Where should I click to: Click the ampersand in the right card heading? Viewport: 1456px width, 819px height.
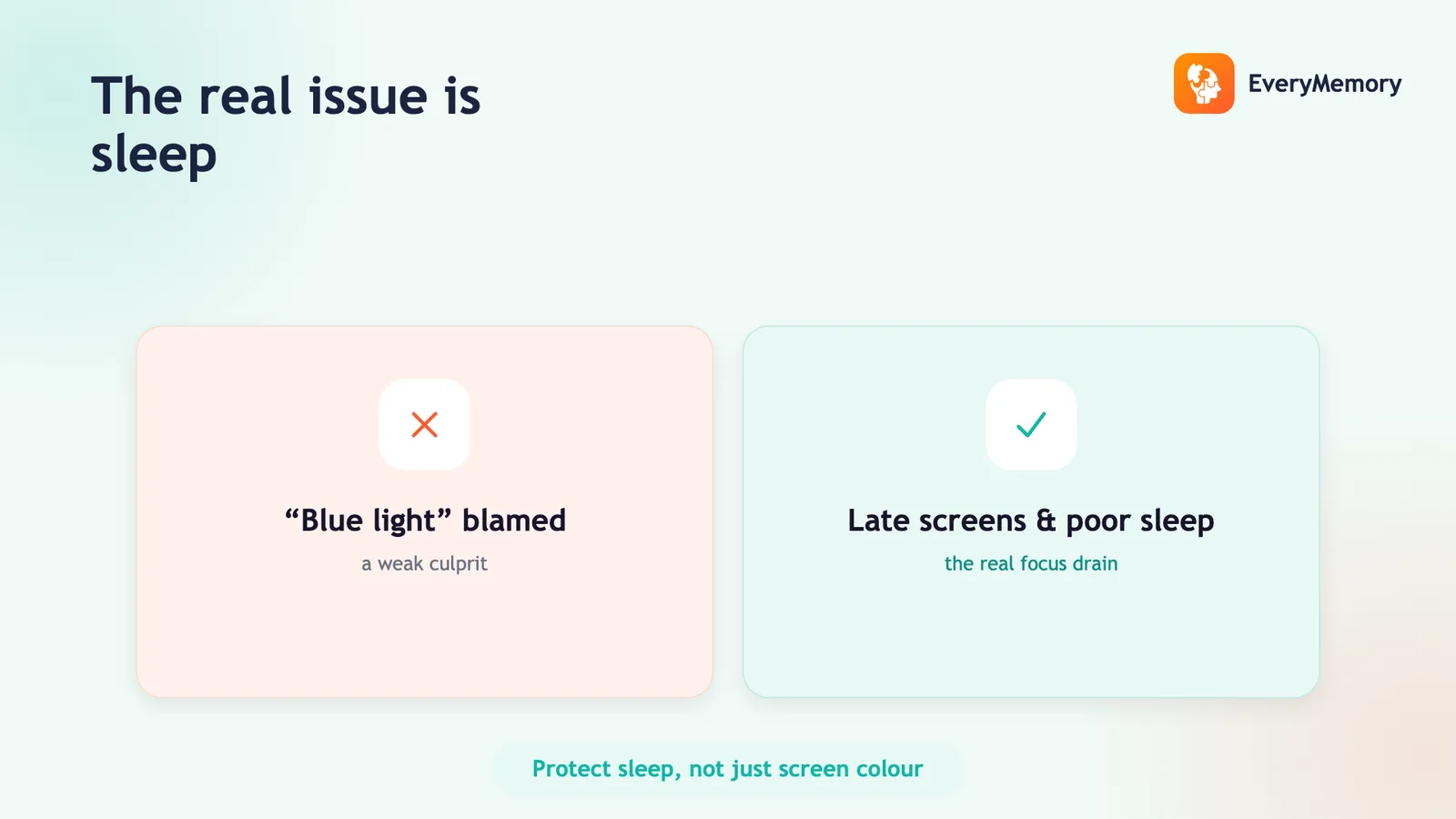point(1046,521)
